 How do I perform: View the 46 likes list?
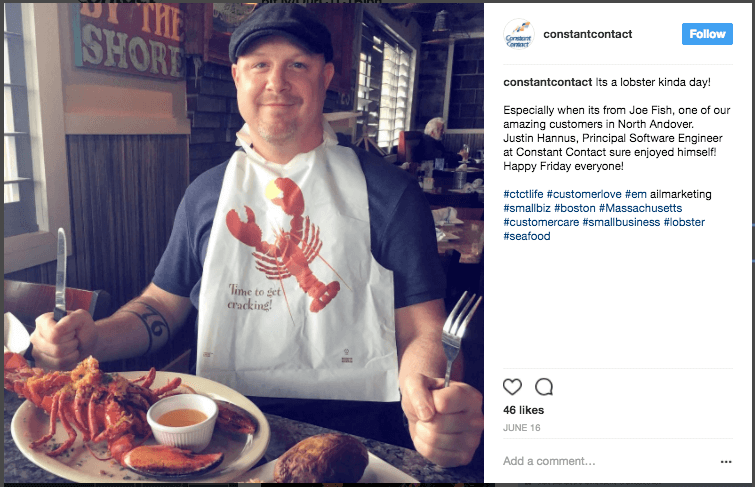[x=523, y=410]
